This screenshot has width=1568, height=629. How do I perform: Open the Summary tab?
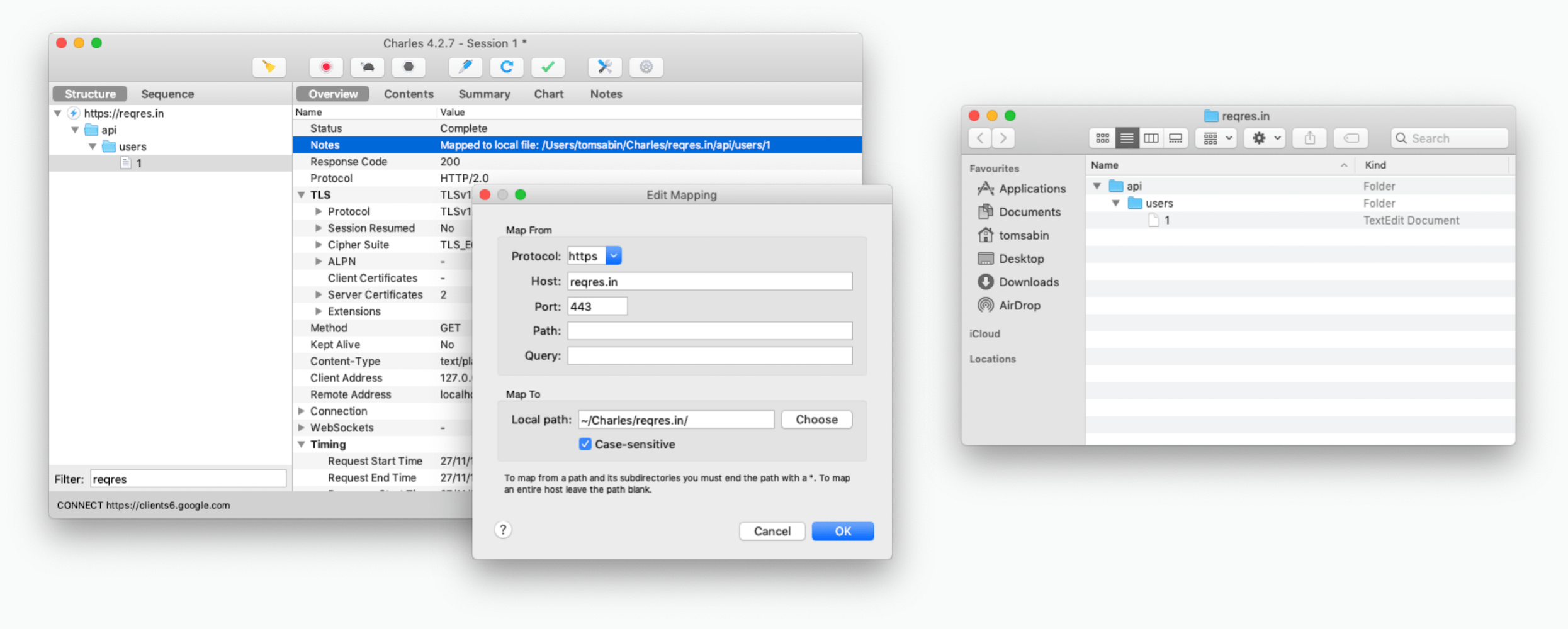[x=484, y=94]
